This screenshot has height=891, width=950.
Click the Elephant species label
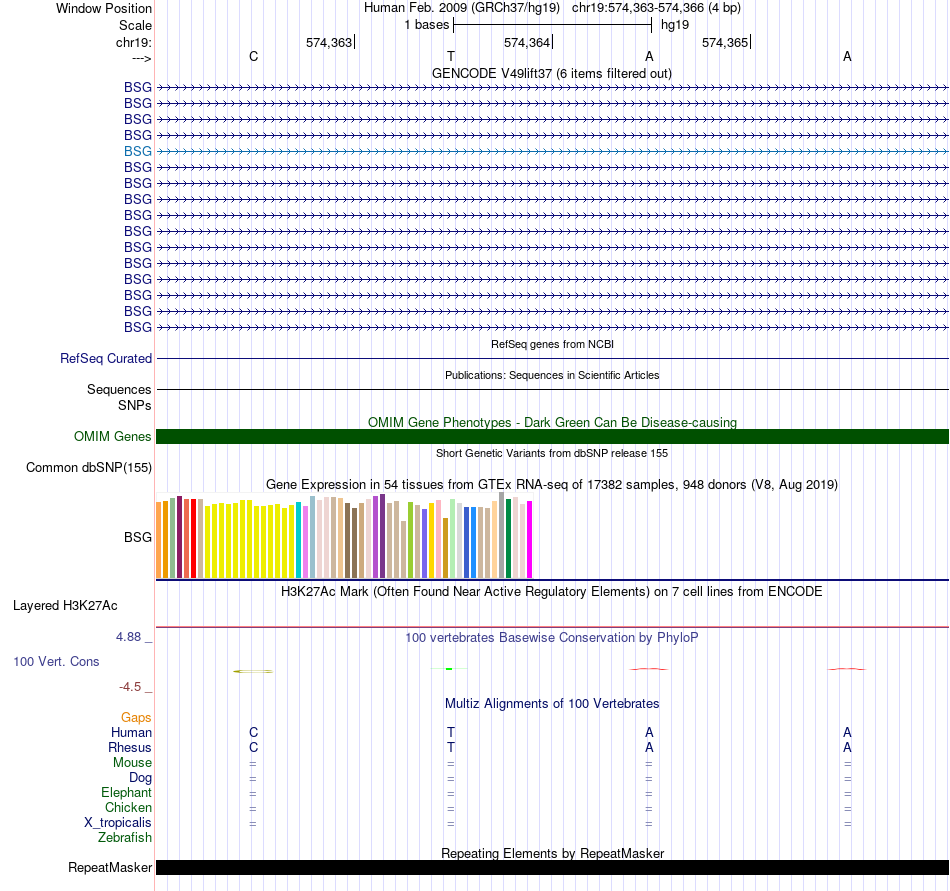click(126, 792)
